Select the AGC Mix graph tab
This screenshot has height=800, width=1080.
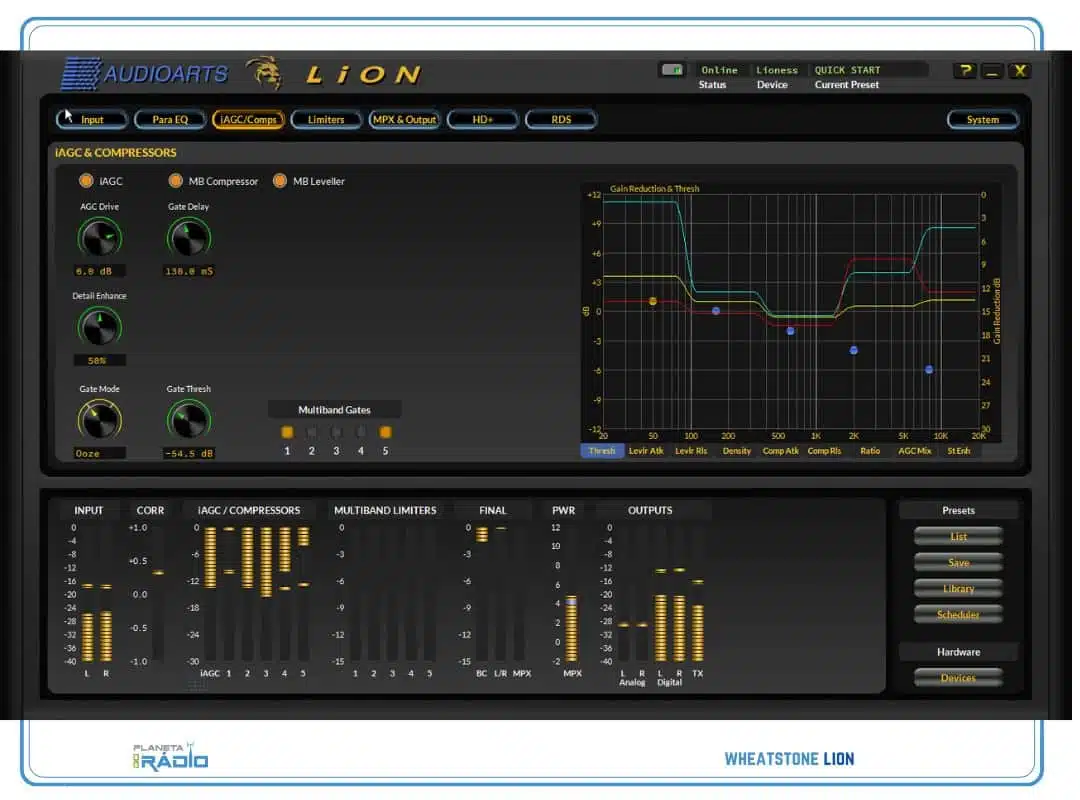[915, 451]
